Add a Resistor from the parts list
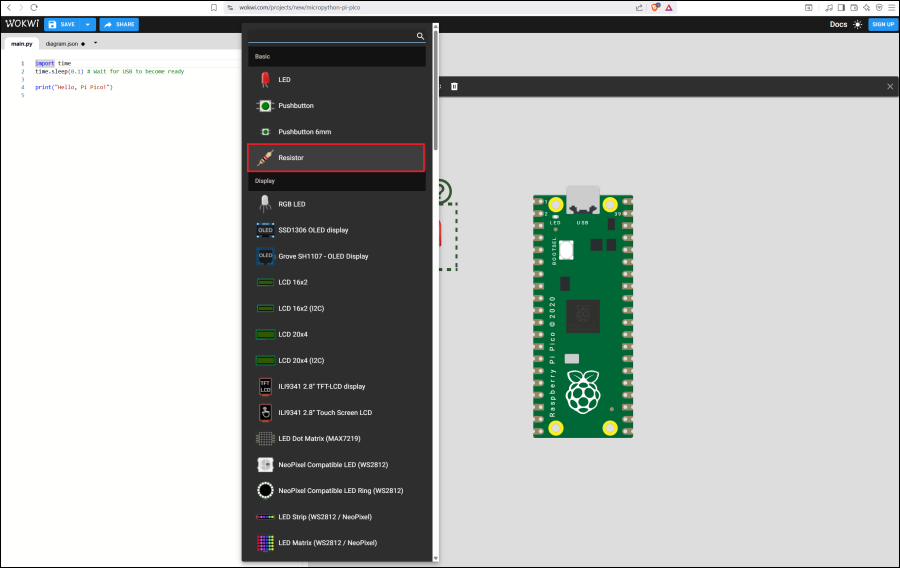This screenshot has height=568, width=900. (x=336, y=158)
